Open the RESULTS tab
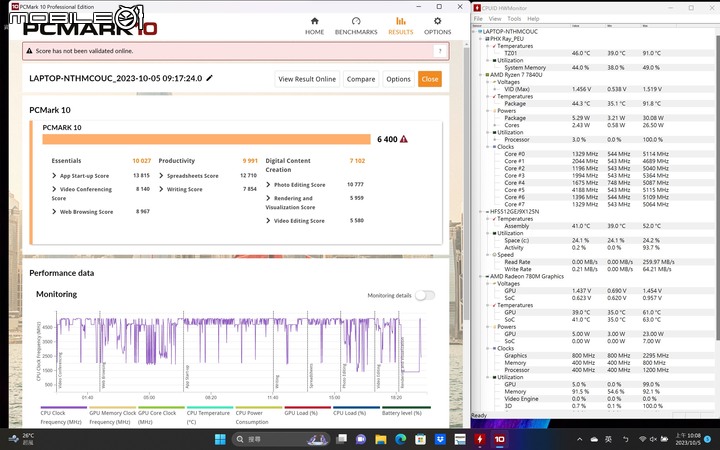Screen dimensions: 720x450 click(400, 26)
